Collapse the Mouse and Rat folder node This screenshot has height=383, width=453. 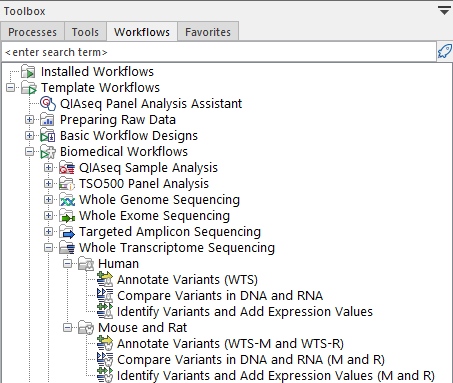click(x=67, y=328)
